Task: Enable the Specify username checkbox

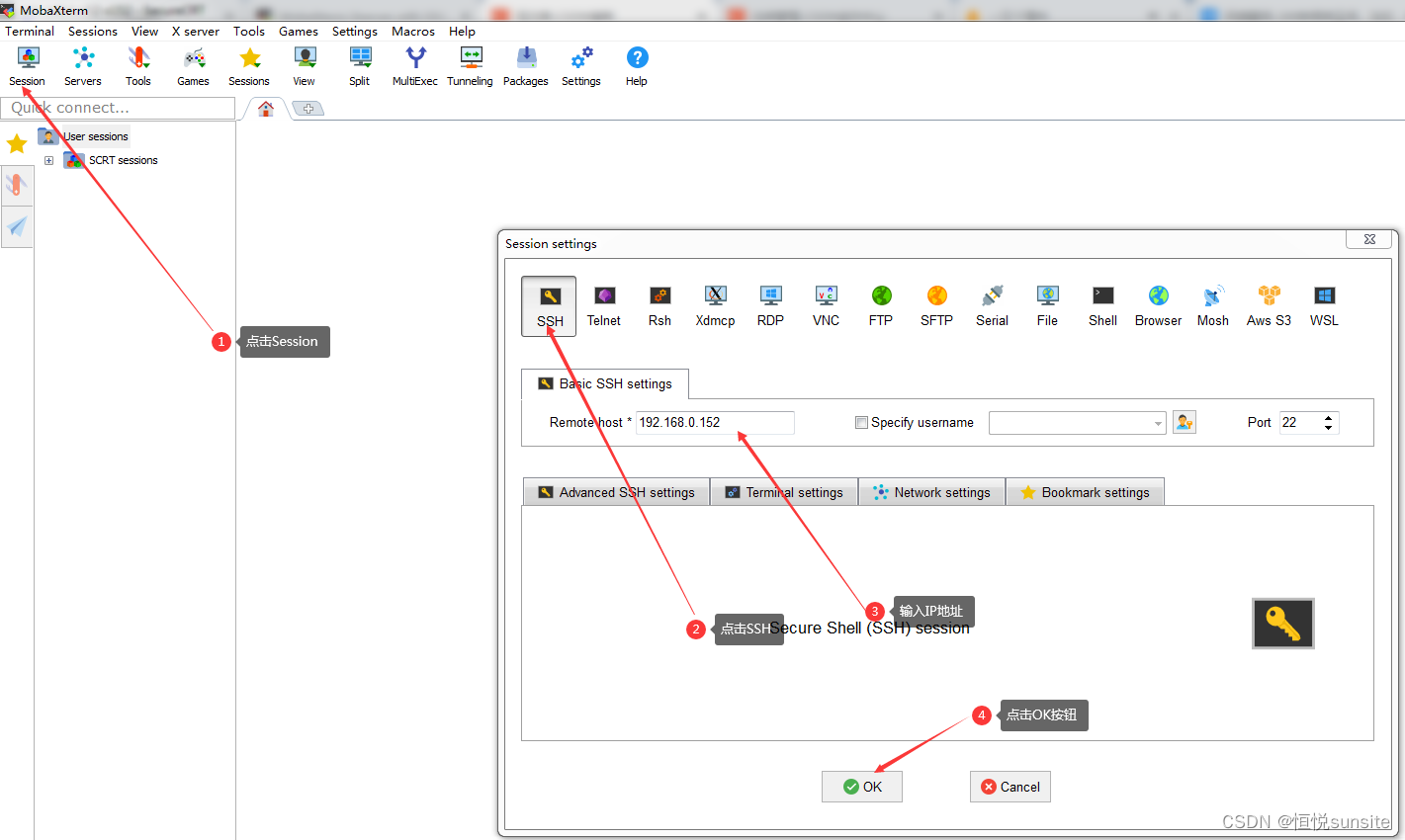Action: pos(861,423)
